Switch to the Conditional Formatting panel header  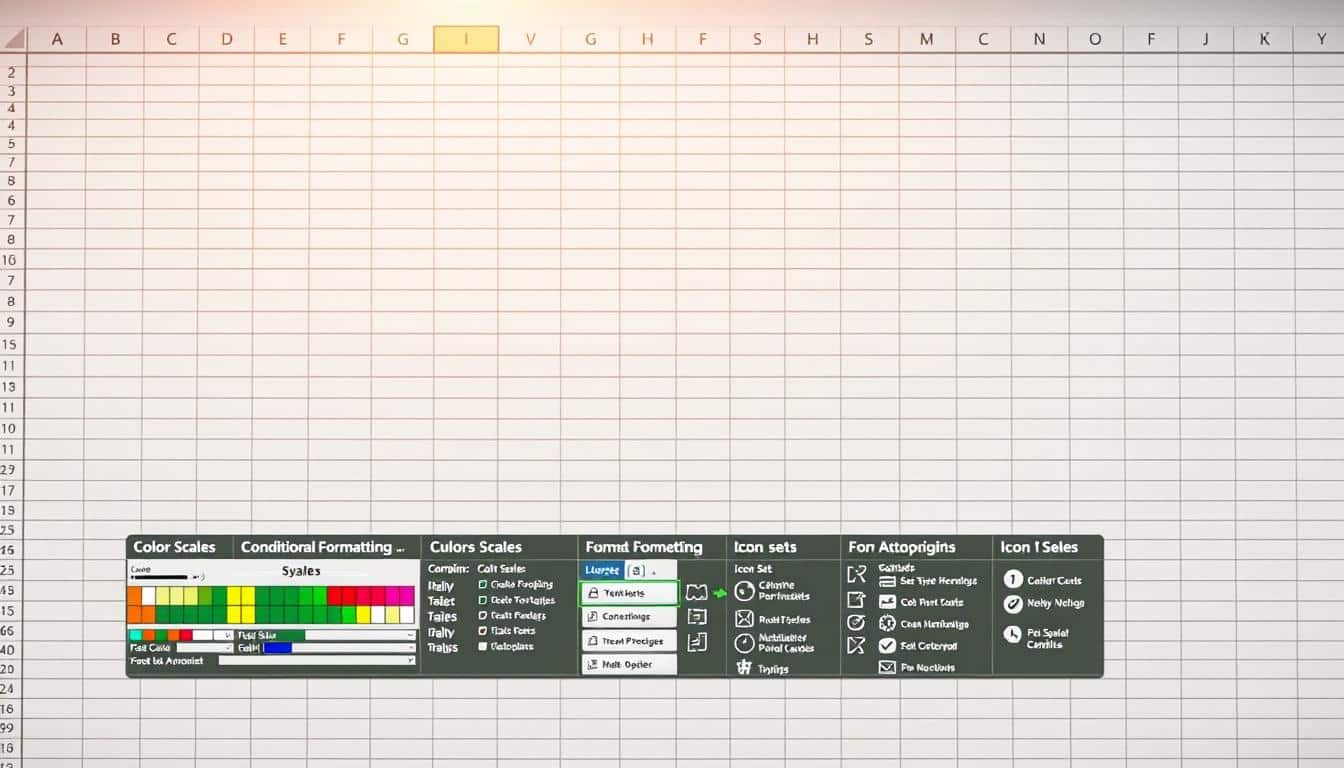click(322, 547)
